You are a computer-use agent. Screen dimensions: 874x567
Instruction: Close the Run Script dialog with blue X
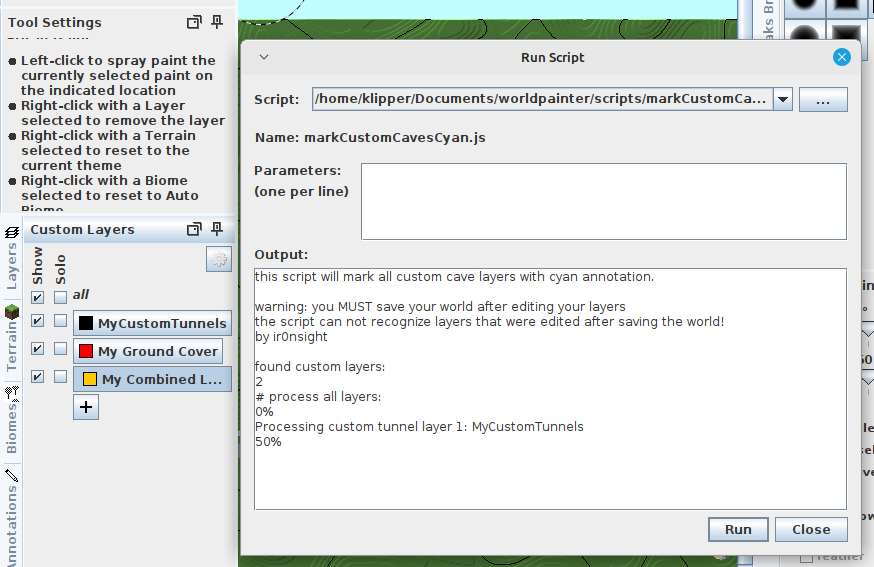click(842, 57)
